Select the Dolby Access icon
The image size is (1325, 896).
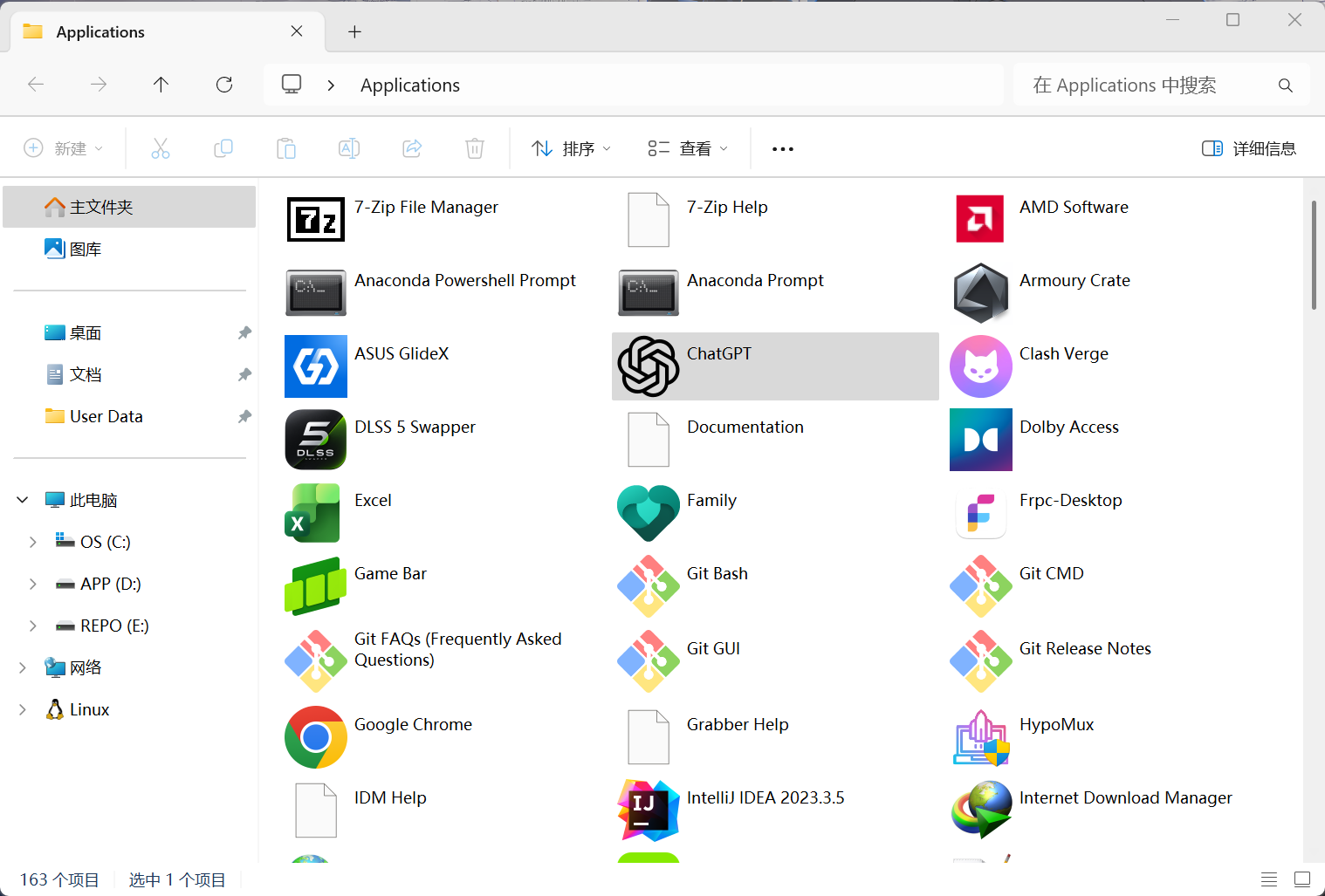pyautogui.click(x=981, y=440)
